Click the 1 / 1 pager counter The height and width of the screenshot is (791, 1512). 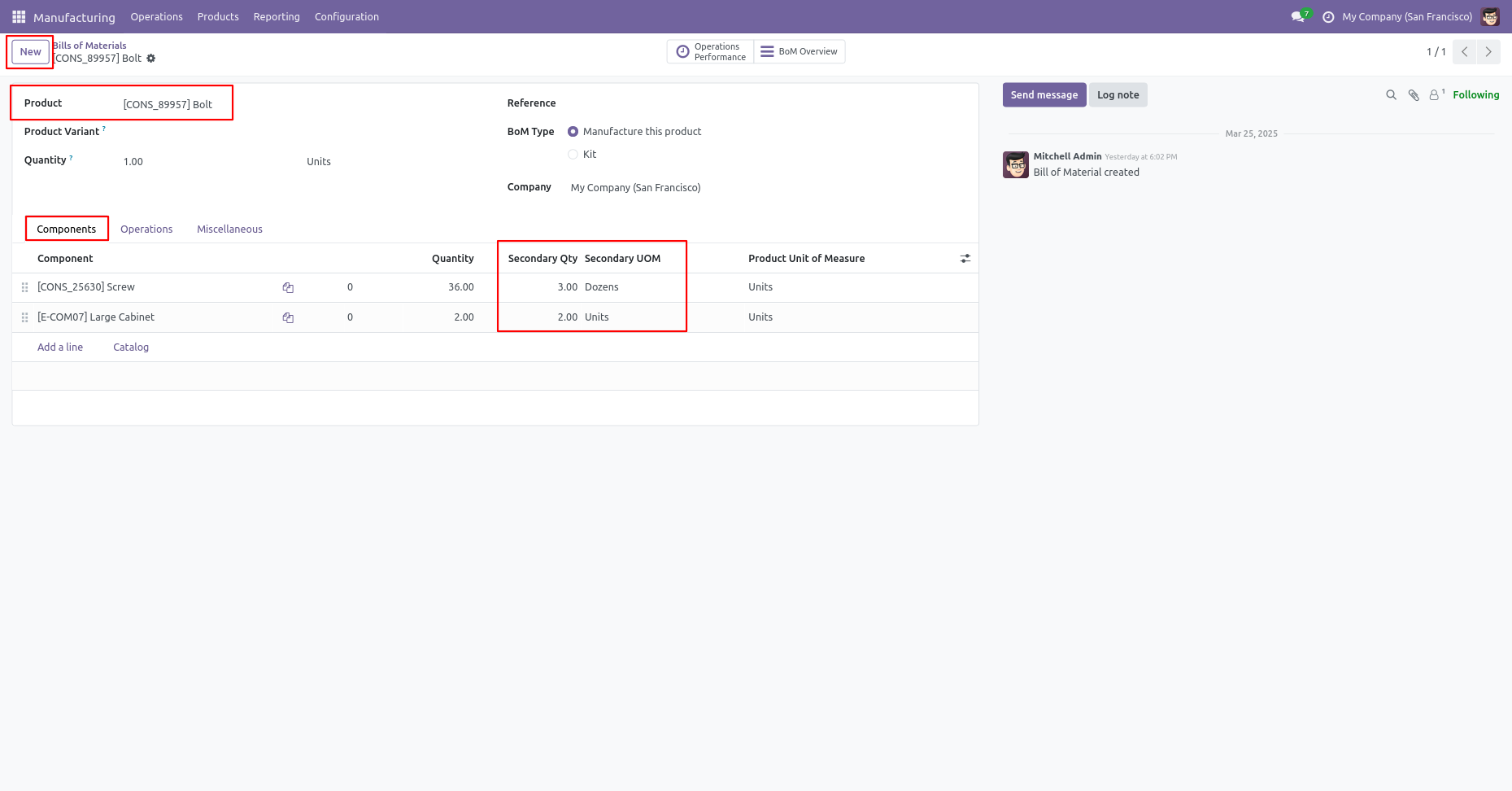coord(1436,51)
